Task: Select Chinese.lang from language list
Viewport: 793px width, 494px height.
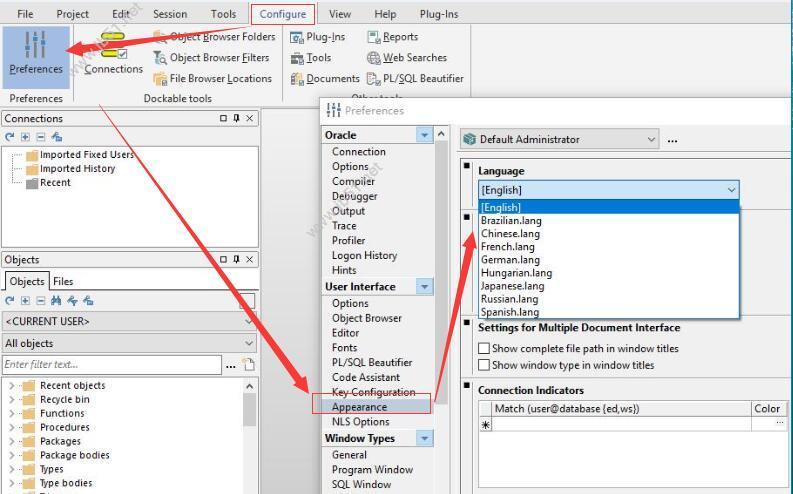Action: [509, 234]
